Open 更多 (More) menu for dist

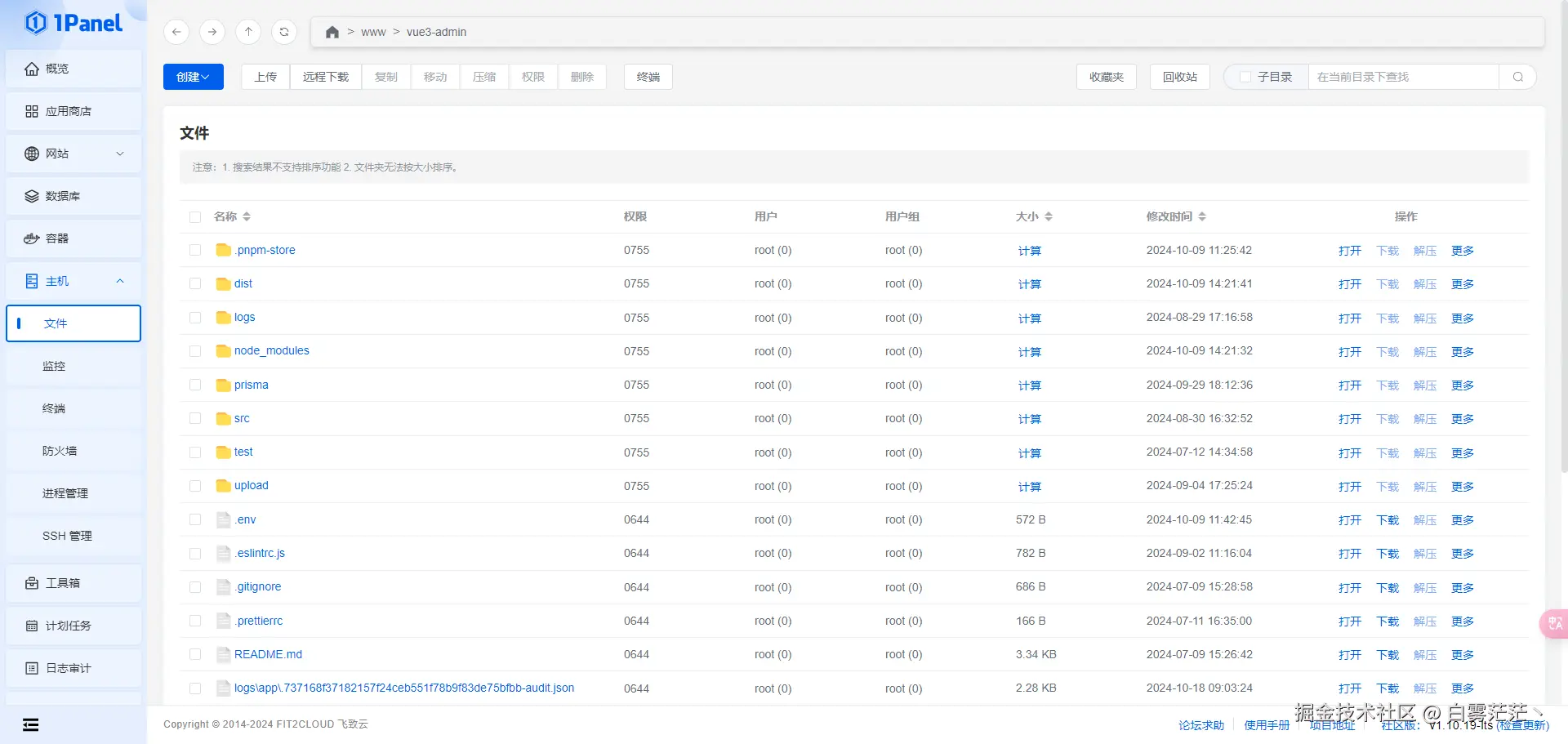1463,284
